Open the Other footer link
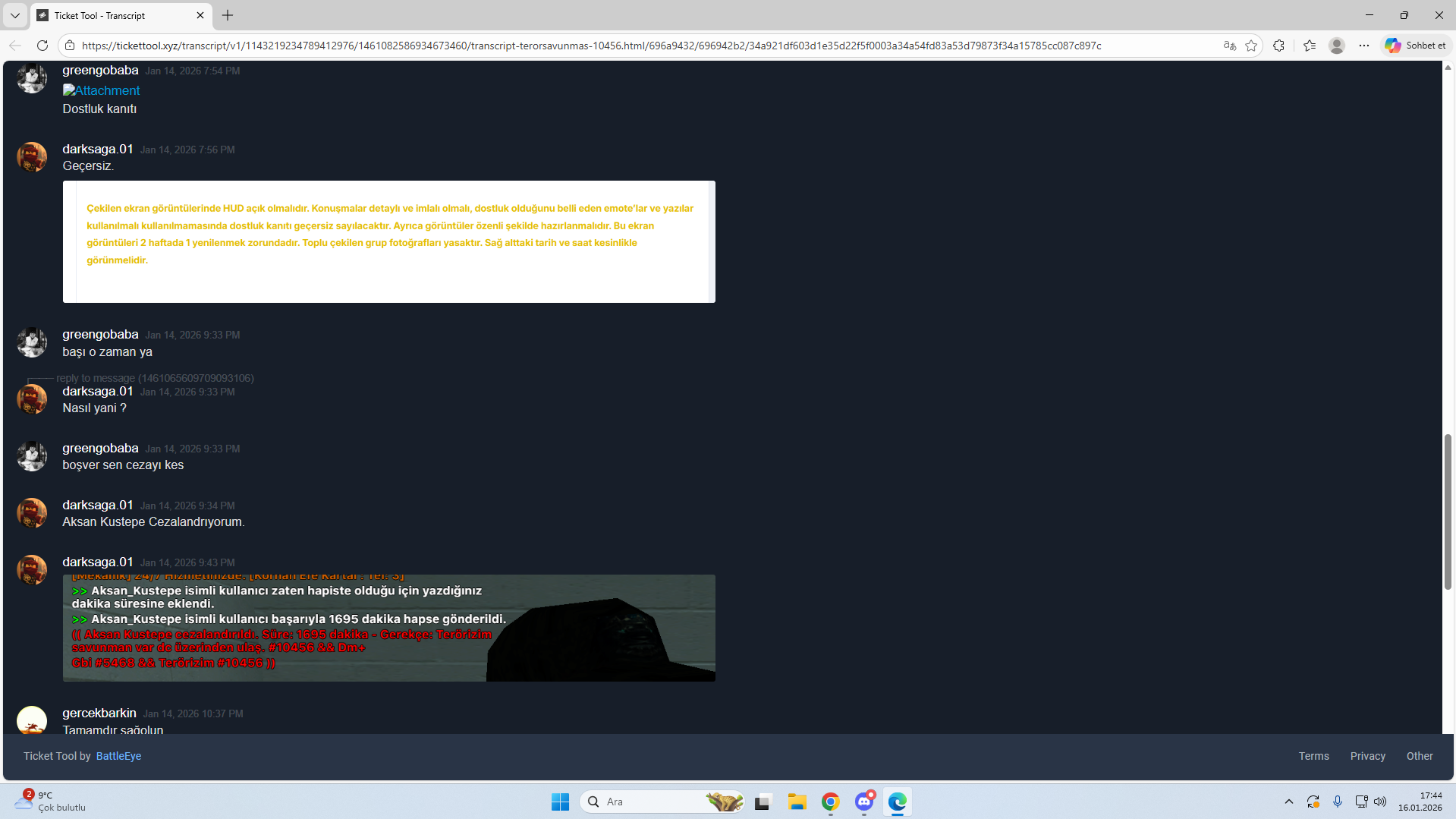This screenshot has width=1456, height=819. pyautogui.click(x=1420, y=756)
